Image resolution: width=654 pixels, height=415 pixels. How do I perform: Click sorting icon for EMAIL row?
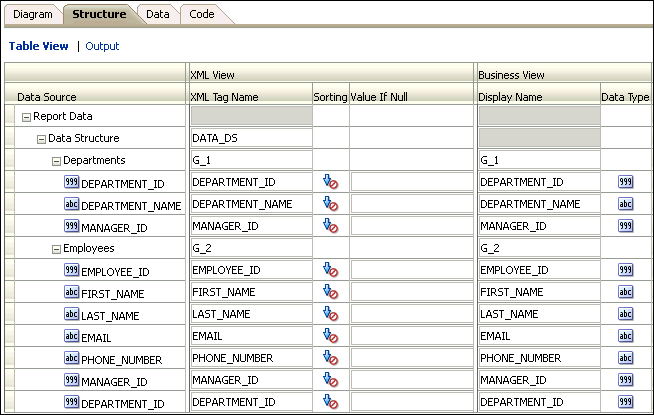coord(330,336)
